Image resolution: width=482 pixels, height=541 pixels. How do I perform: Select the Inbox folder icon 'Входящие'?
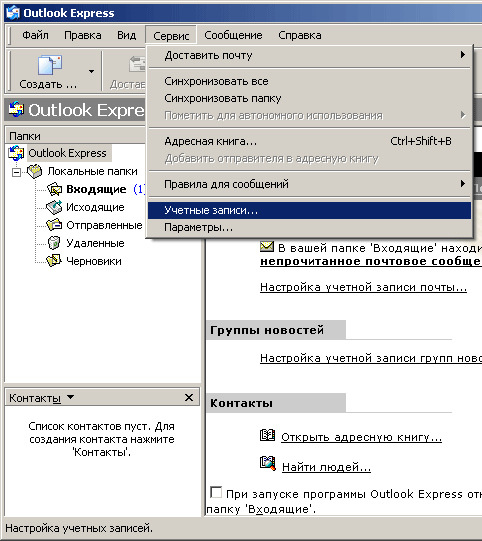tap(54, 189)
